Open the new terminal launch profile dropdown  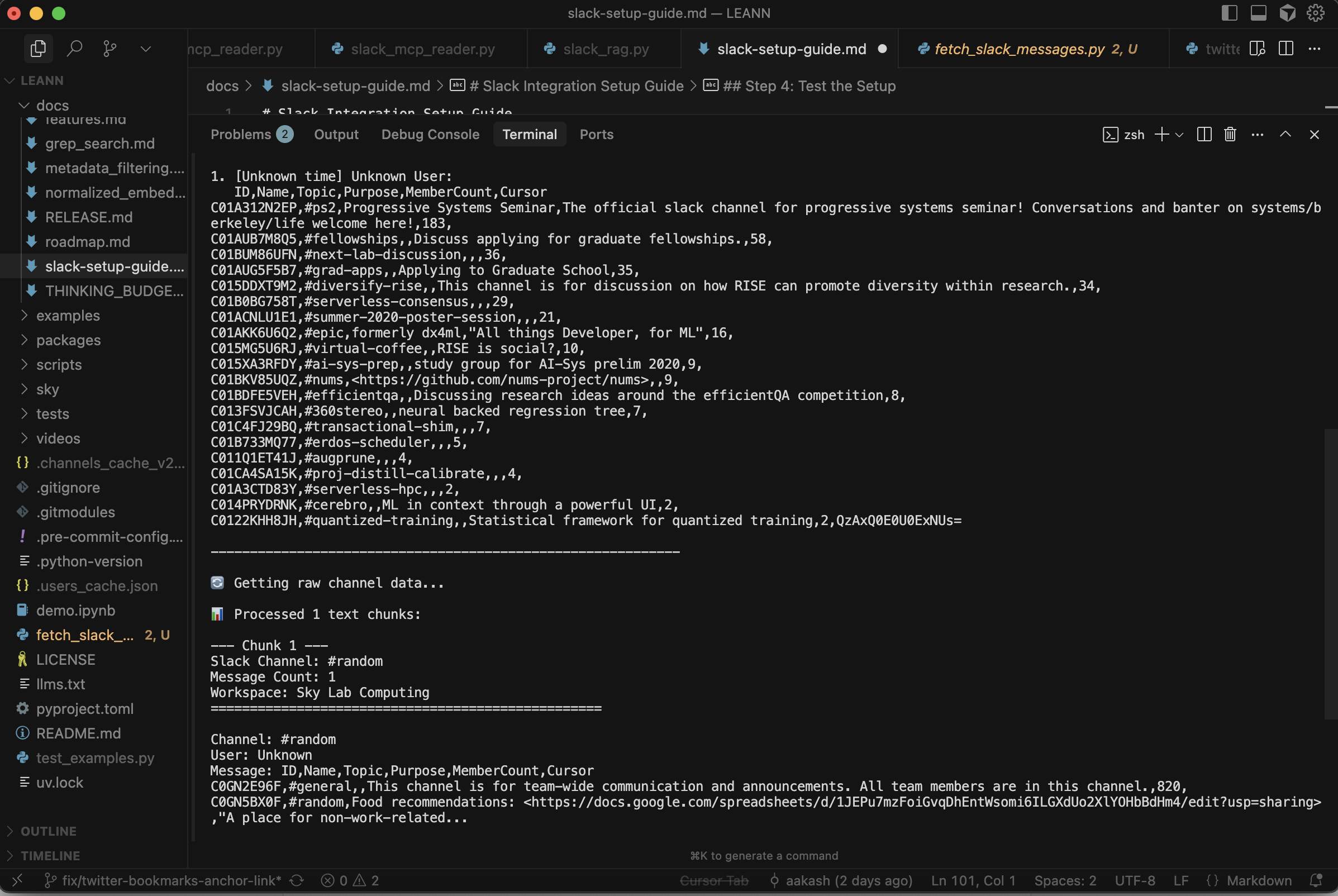pyautogui.click(x=1179, y=135)
